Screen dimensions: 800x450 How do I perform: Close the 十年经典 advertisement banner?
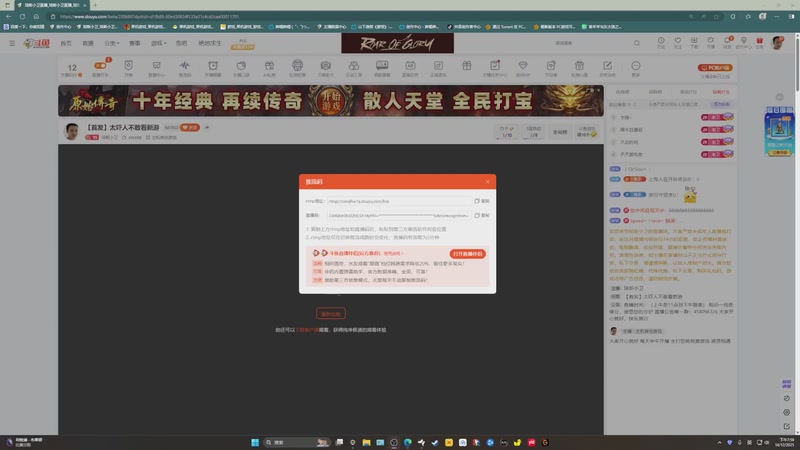coord(598,90)
